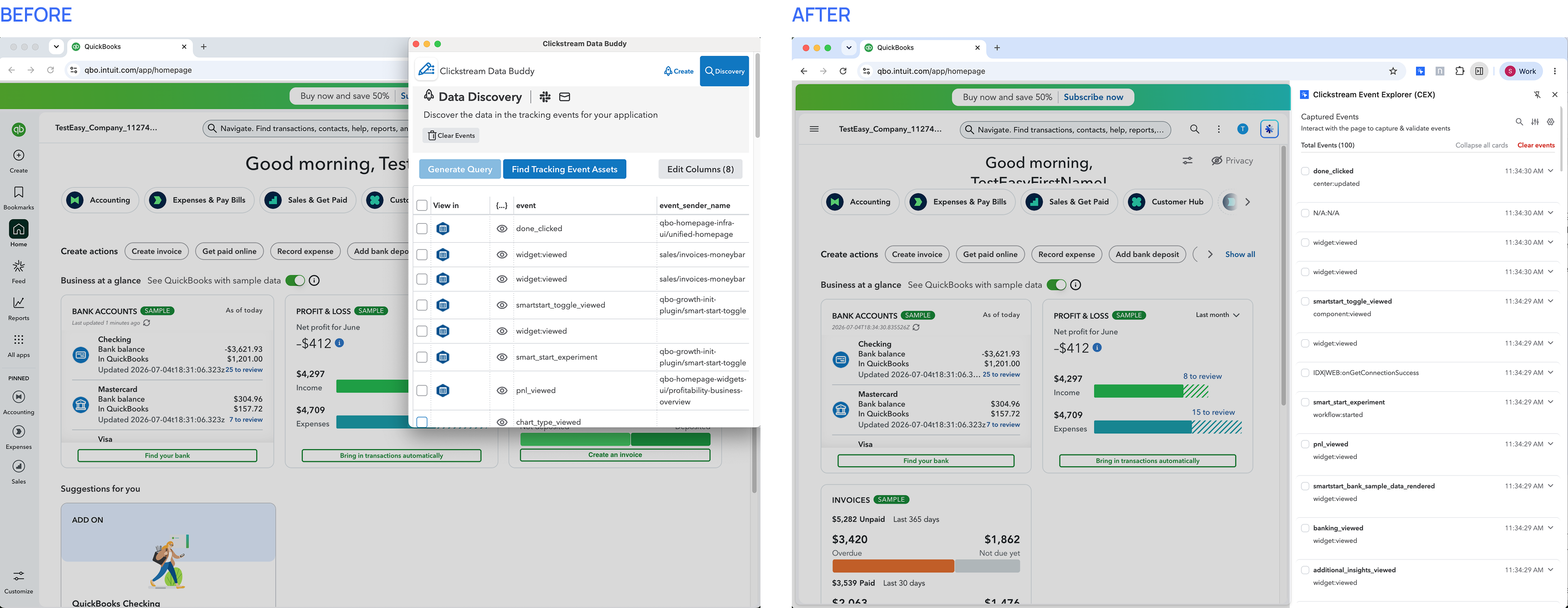Click customize sliders icon beside Privacy in AFTER
Image resolution: width=1568 pixels, height=608 pixels.
[1188, 161]
